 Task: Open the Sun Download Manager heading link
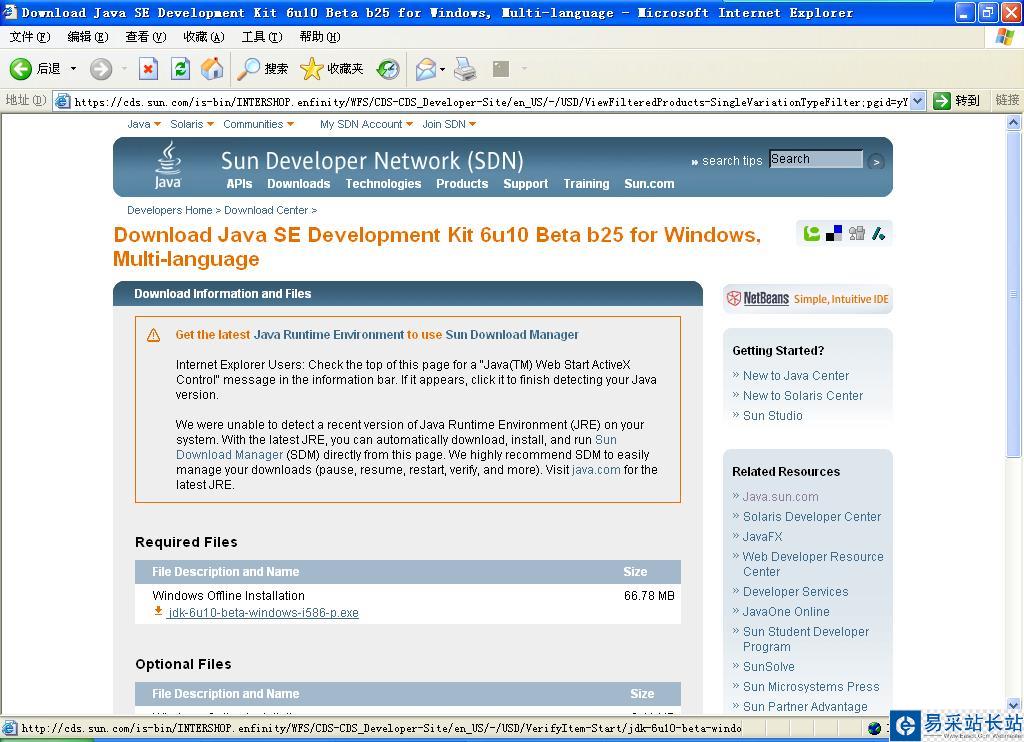pos(512,334)
